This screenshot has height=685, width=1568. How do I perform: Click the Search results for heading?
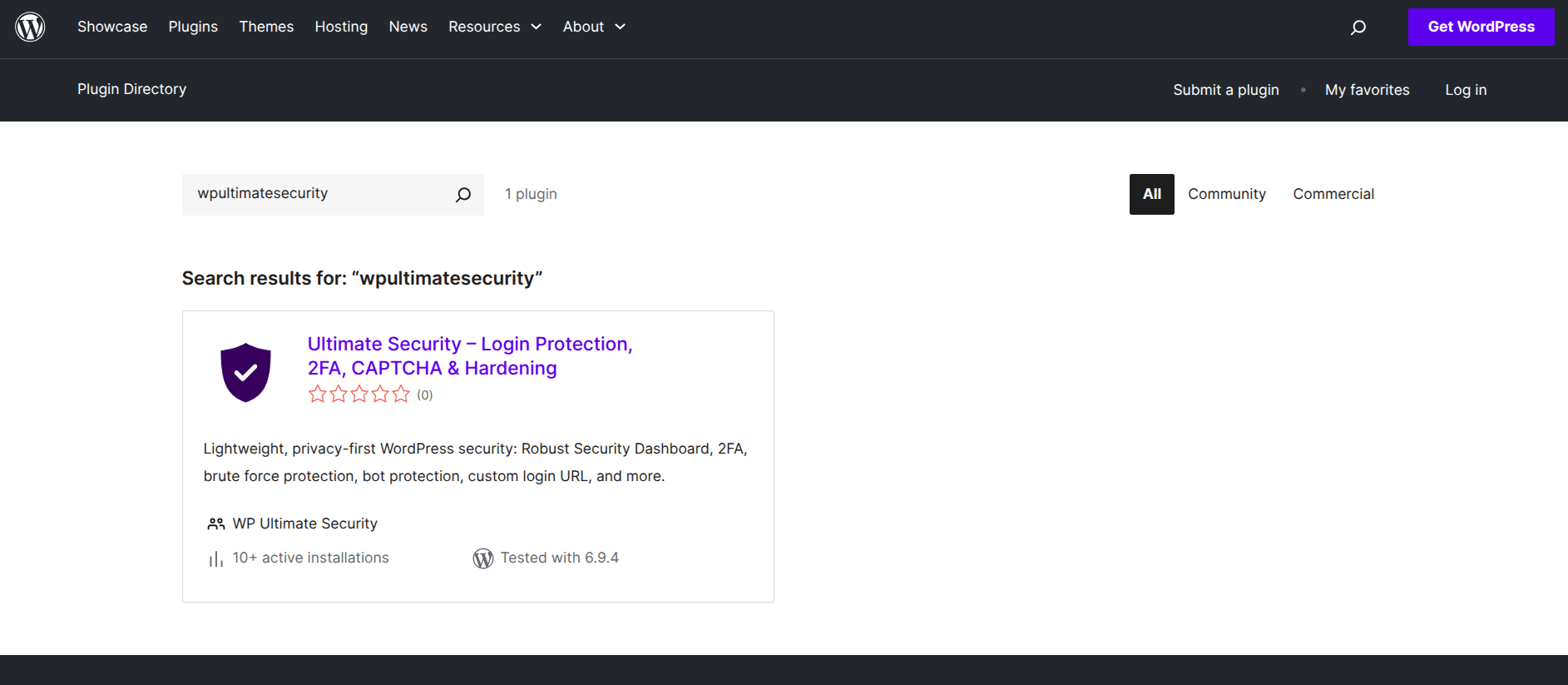(362, 278)
